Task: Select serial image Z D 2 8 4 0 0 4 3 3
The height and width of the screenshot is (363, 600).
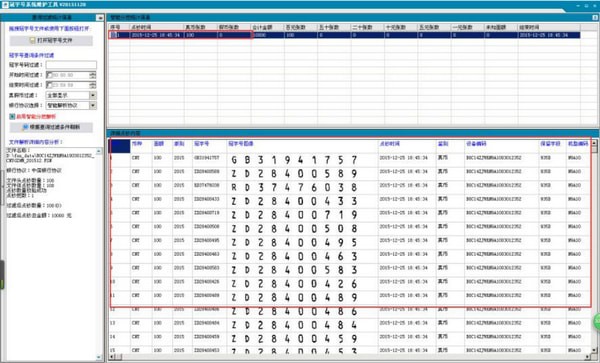Action: (294, 201)
